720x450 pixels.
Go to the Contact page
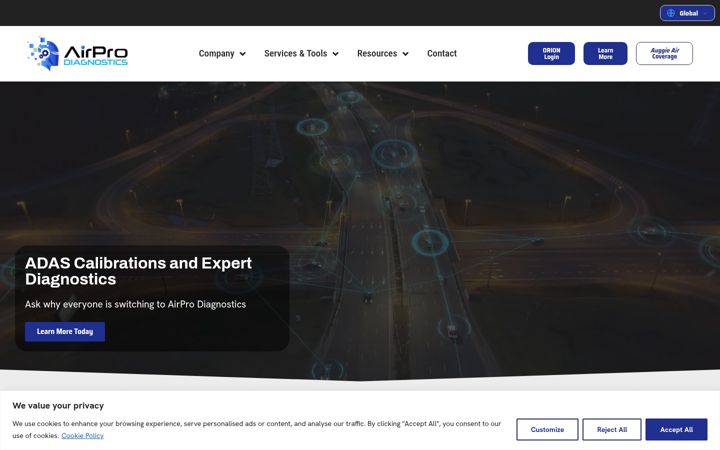click(x=442, y=54)
